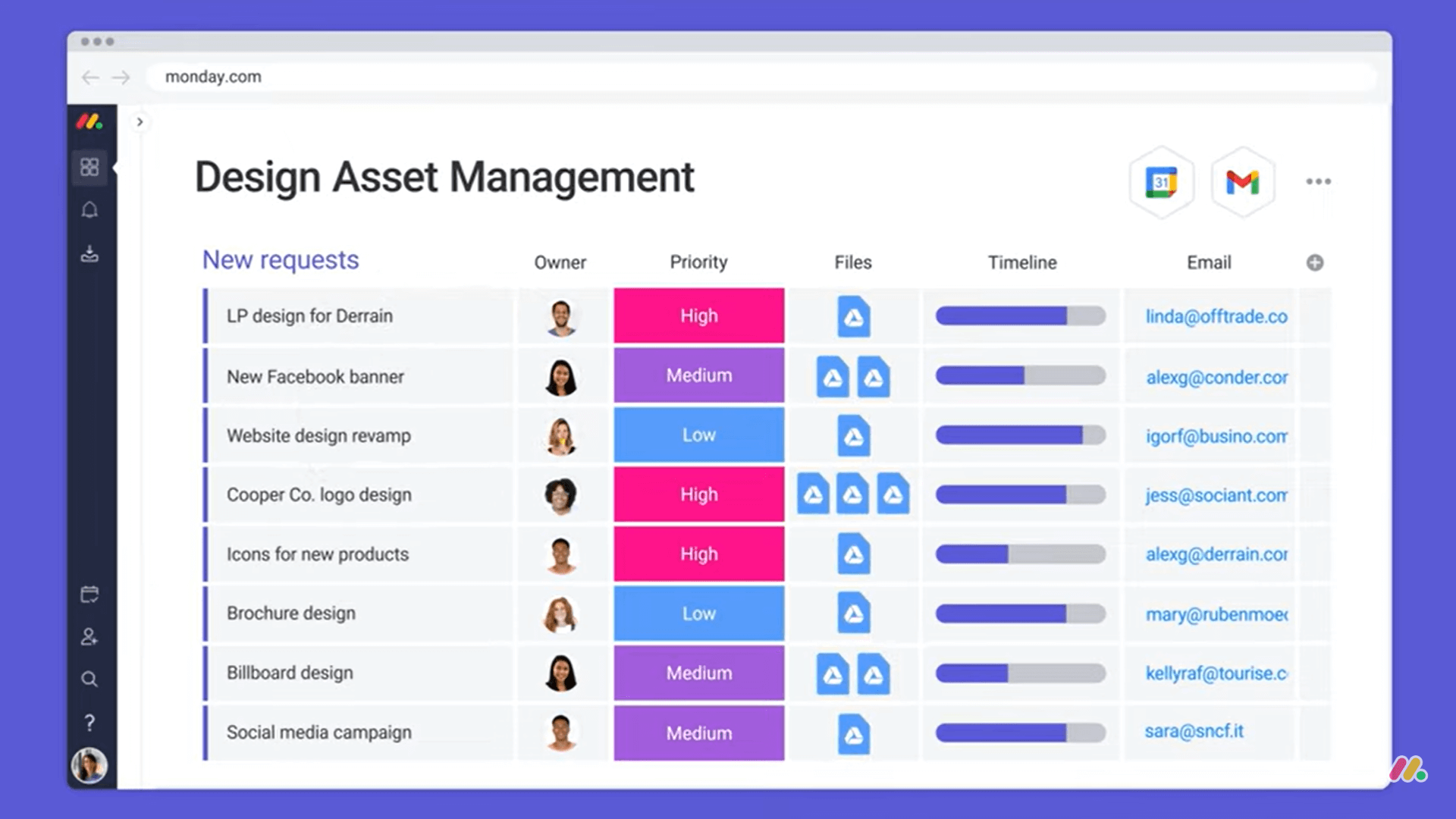Image resolution: width=1456 pixels, height=819 pixels.
Task: Click the New requests group title
Action: (280, 260)
